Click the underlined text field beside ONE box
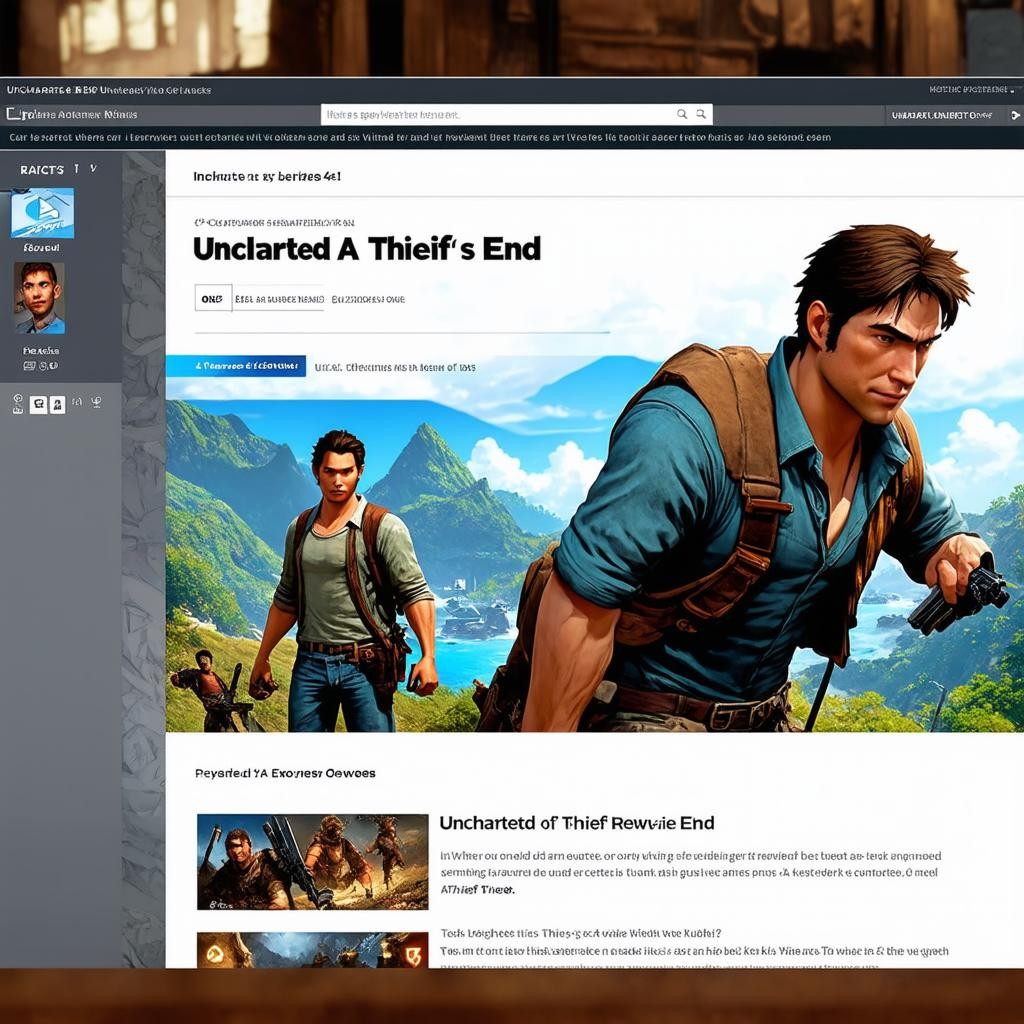Screen dimensions: 1024x1024 coord(279,298)
